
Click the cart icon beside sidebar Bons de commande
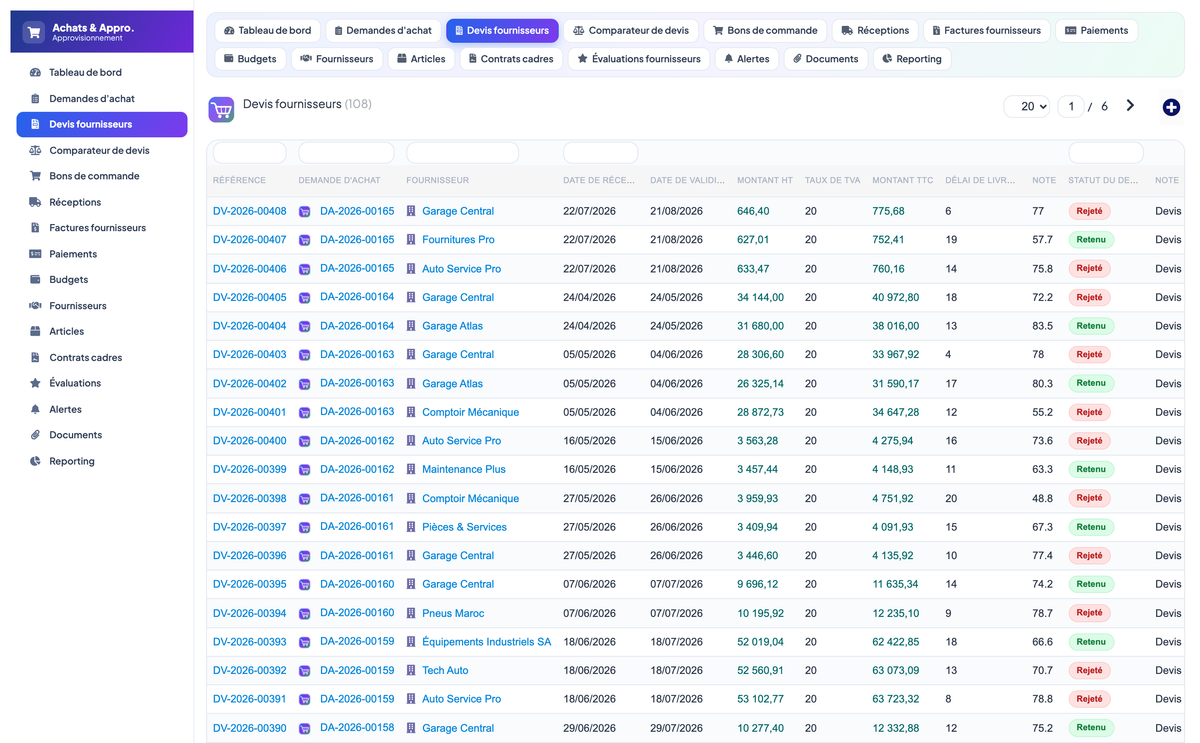pyautogui.click(x=36, y=176)
